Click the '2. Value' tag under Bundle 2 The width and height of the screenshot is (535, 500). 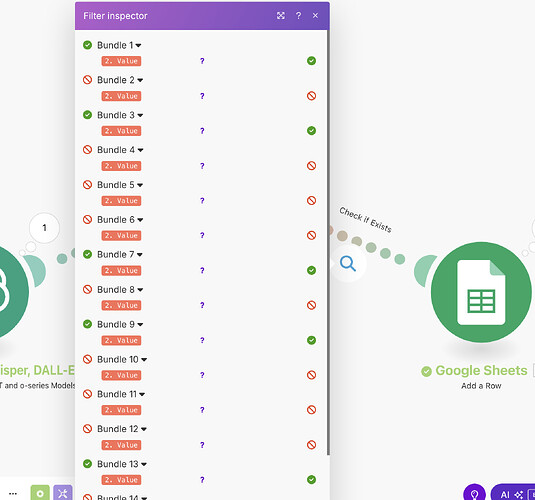pyautogui.click(x=121, y=96)
